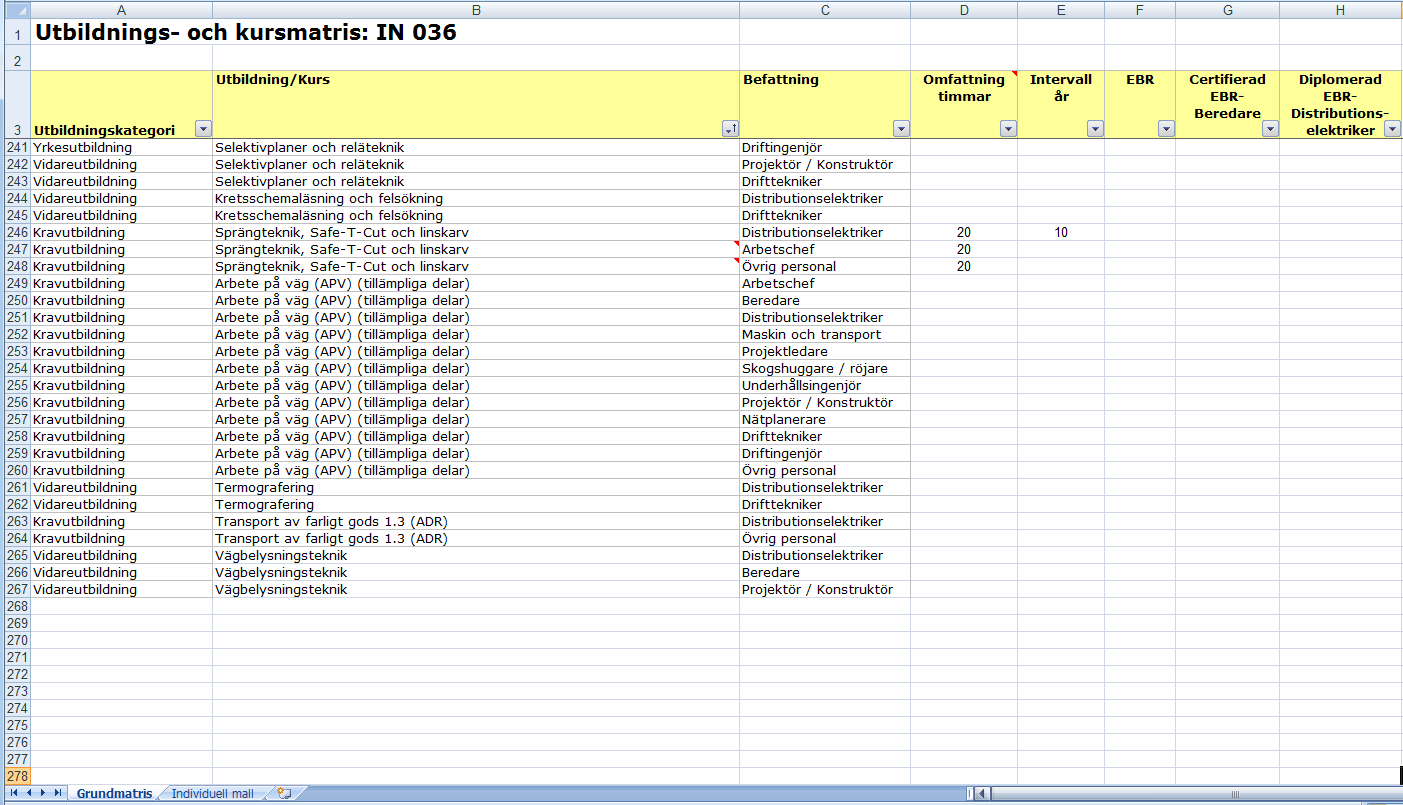Screen dimensions: 1403x805
Task: Select column E header
Action: point(1061,10)
